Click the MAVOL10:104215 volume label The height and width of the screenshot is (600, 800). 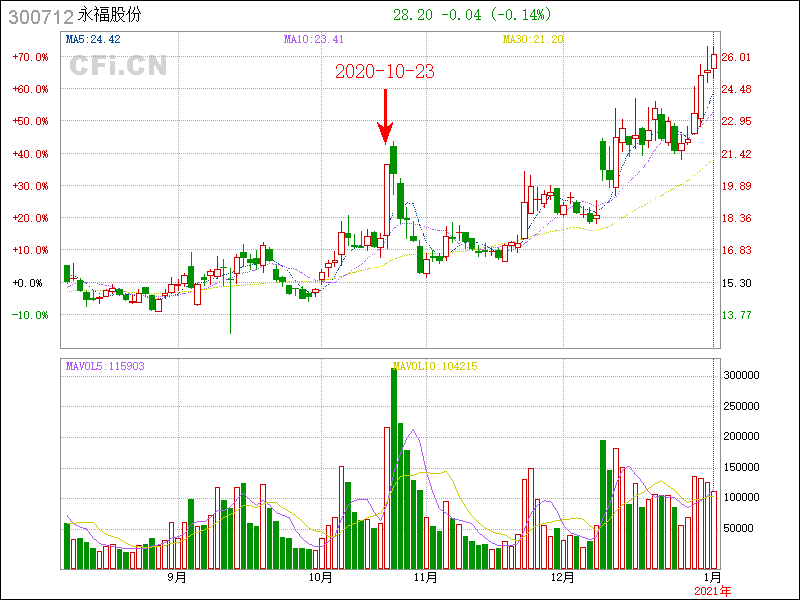point(435,366)
